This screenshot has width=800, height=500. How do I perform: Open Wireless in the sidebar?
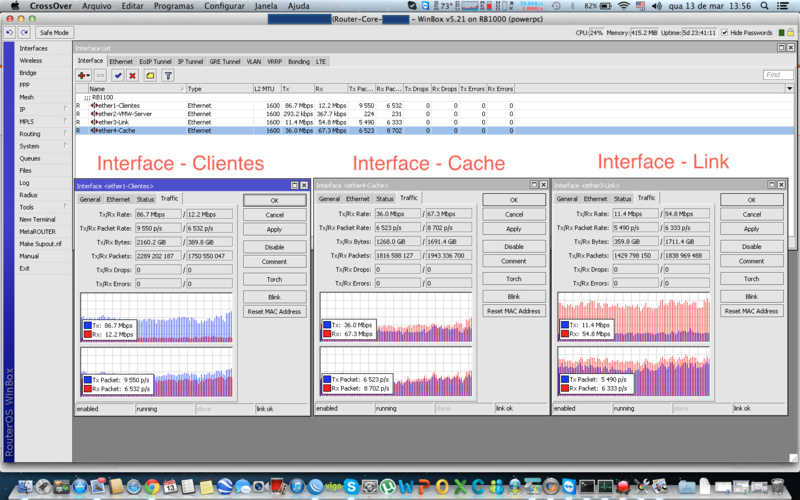click(x=31, y=60)
